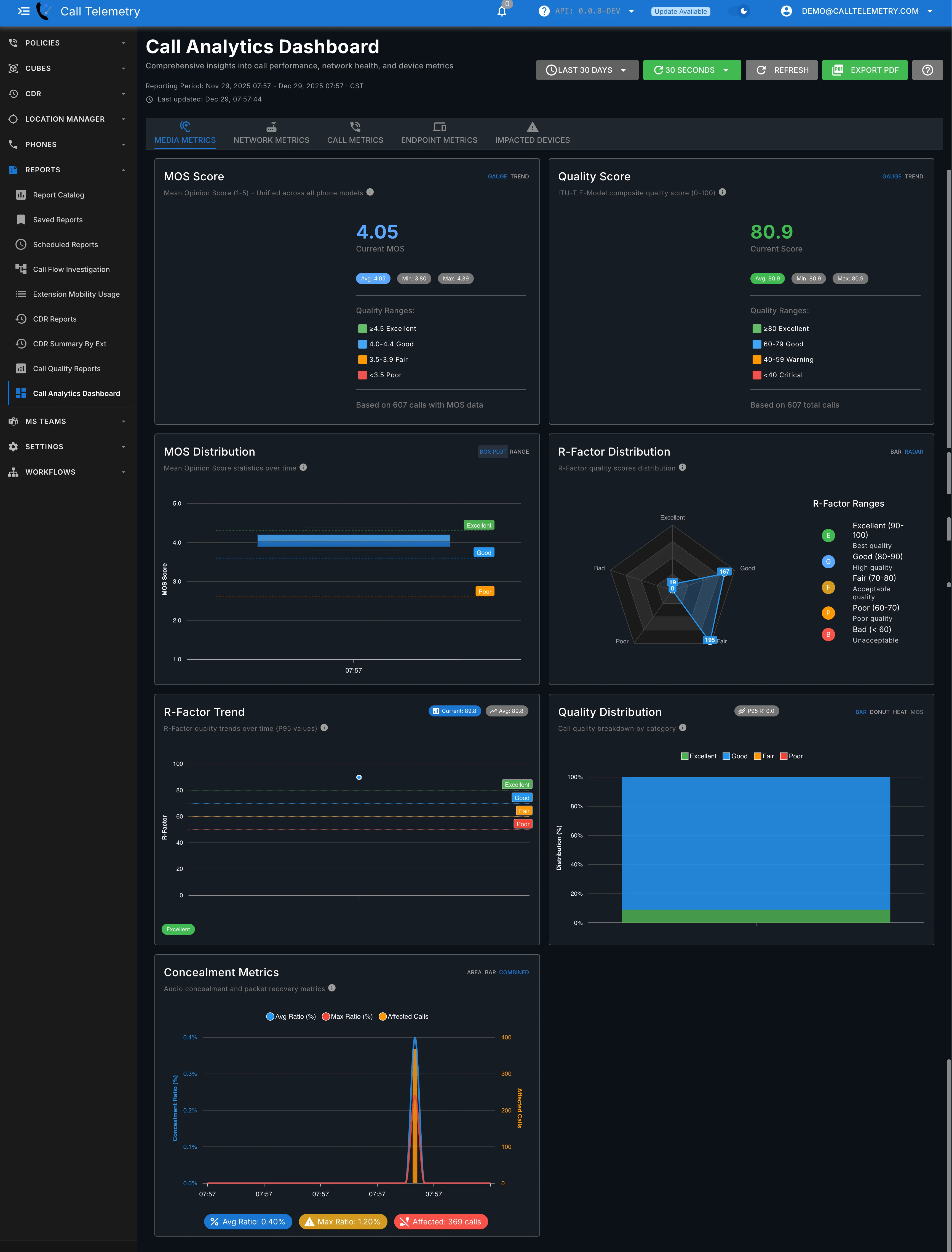This screenshot has width=952, height=1252.
Task: Click the Export PDF button
Action: click(864, 70)
